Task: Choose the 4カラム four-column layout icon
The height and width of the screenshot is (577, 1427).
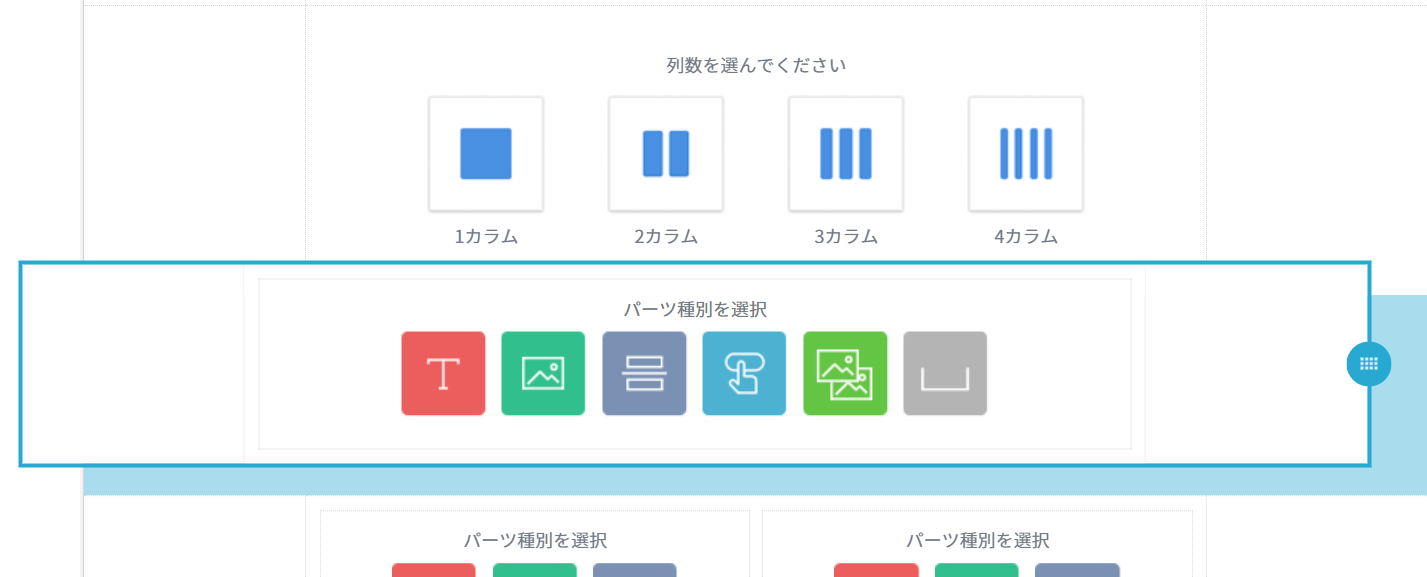Action: tap(1026, 154)
